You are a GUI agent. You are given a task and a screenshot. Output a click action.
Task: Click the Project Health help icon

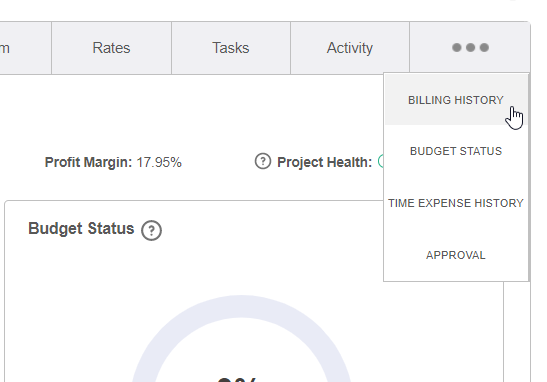pos(263,162)
